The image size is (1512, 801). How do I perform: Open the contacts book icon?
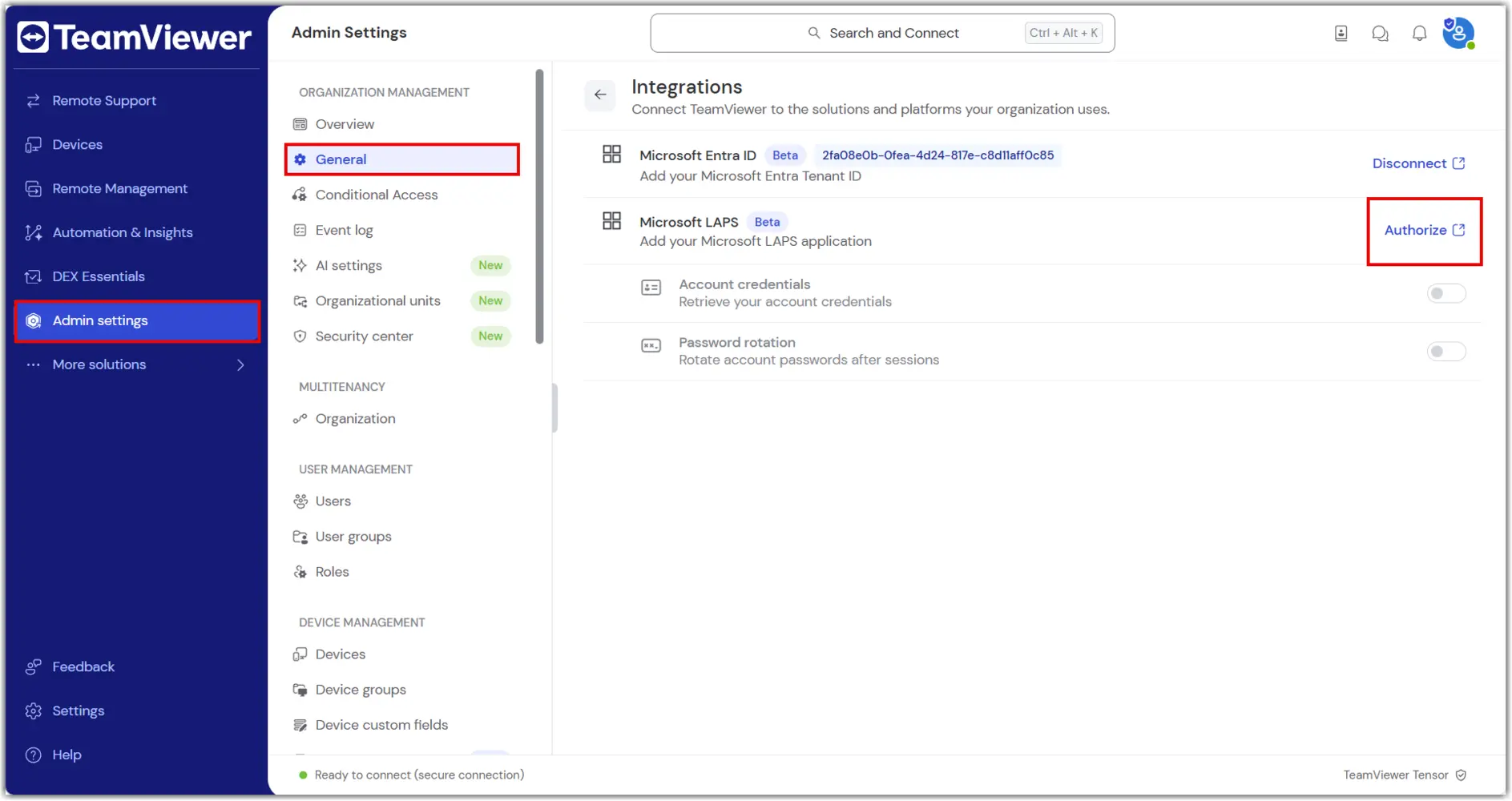point(1341,33)
